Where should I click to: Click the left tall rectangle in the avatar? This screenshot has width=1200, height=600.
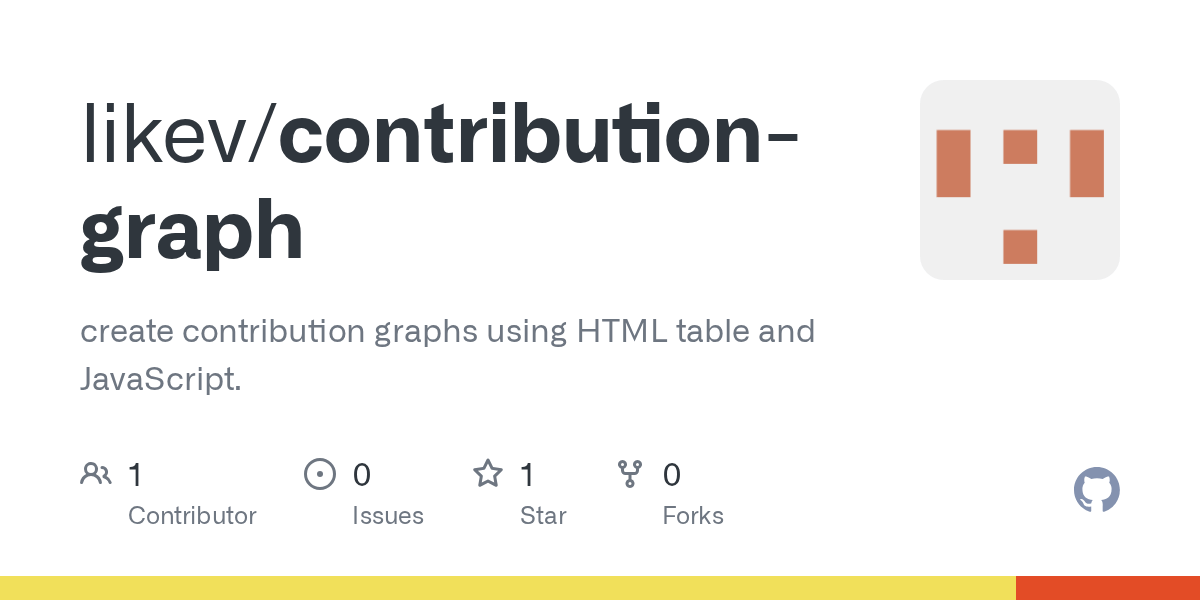(953, 163)
